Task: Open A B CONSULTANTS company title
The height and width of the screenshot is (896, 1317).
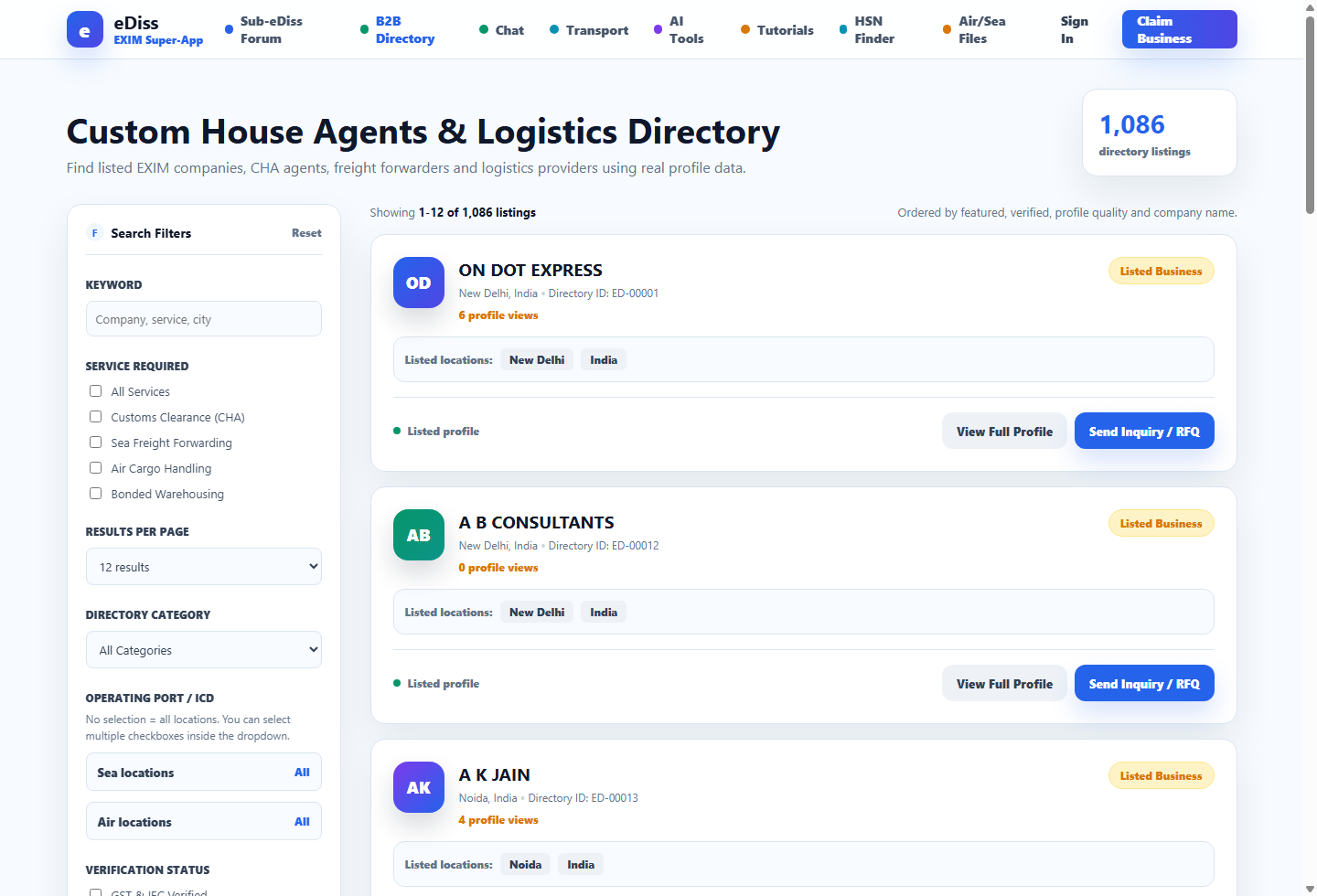Action: pyautogui.click(x=536, y=523)
